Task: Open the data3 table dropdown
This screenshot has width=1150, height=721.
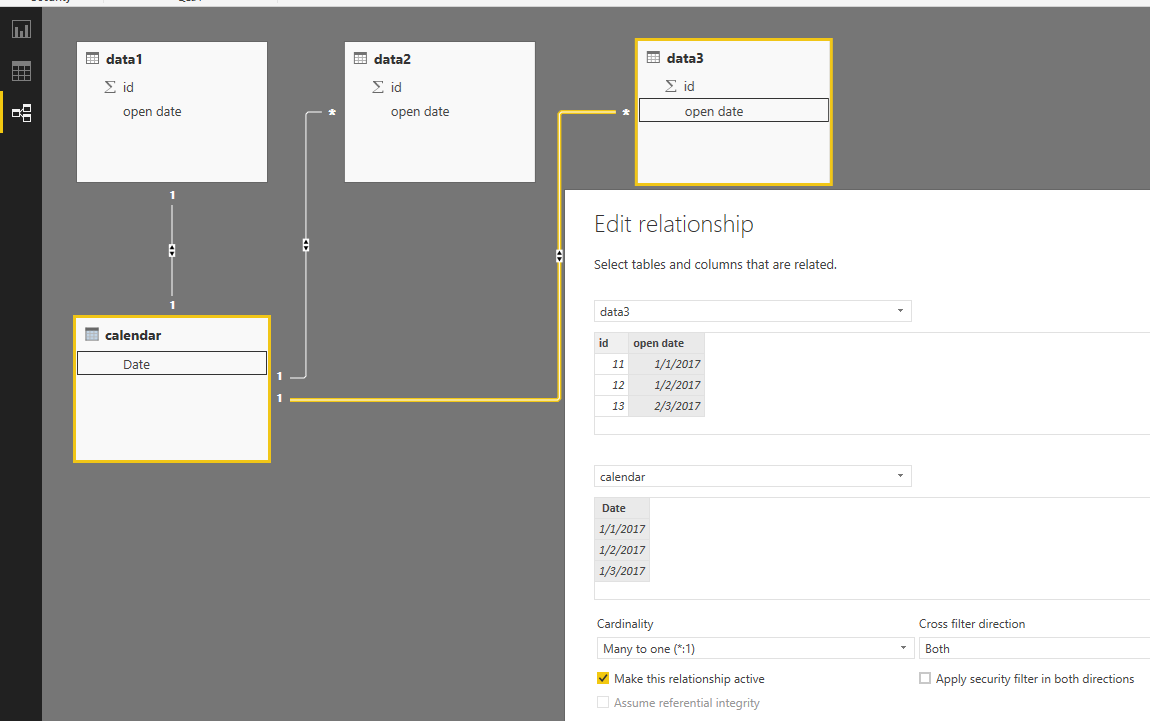Action: pyautogui.click(x=752, y=311)
